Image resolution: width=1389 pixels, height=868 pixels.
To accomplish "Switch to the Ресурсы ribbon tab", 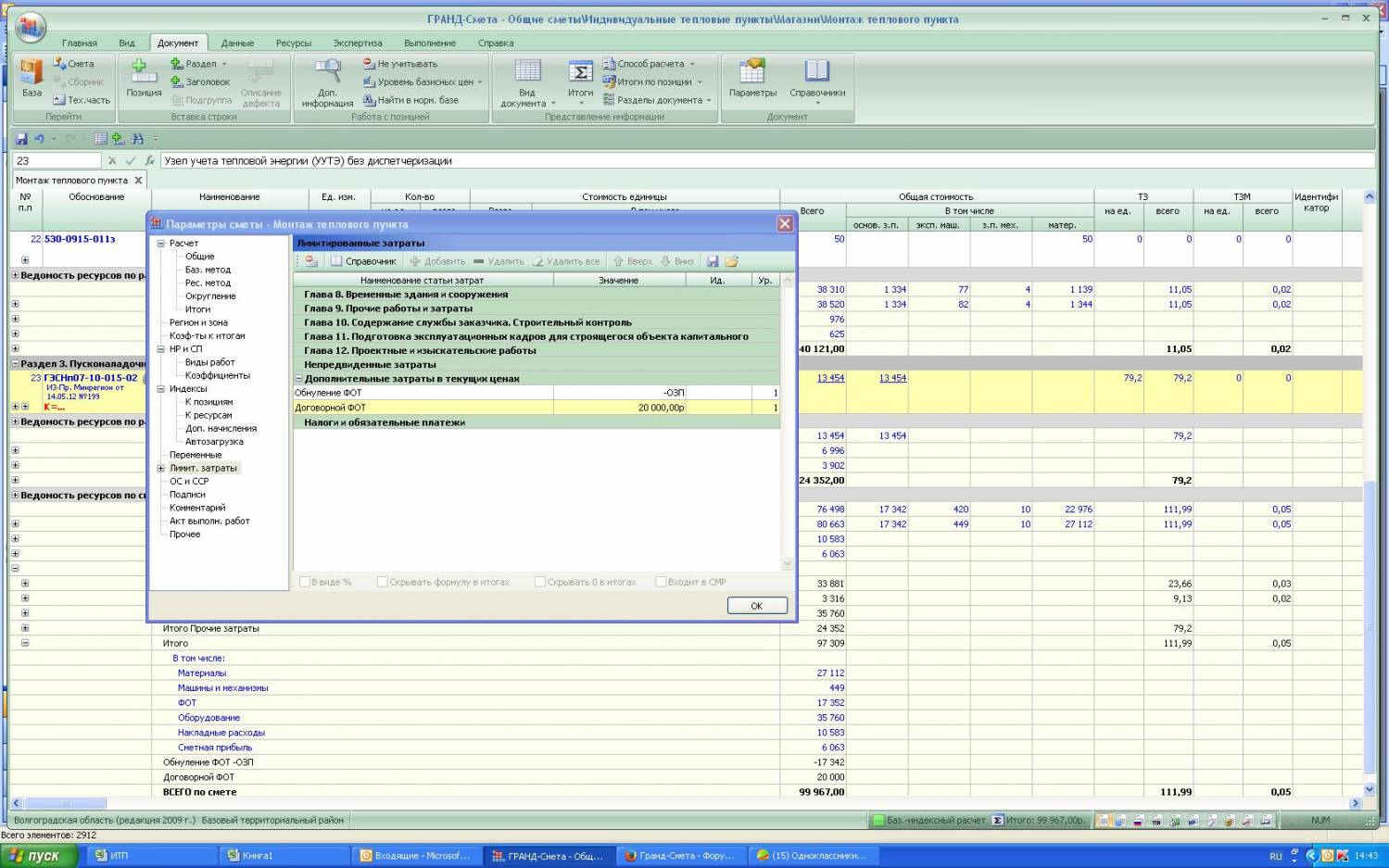I will click(x=293, y=43).
